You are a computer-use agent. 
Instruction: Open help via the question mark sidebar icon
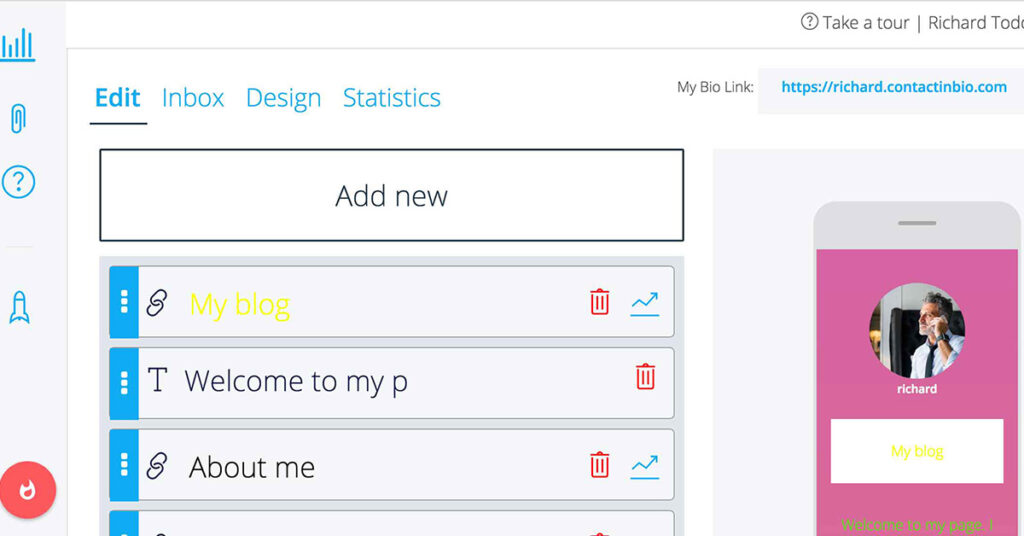18,182
